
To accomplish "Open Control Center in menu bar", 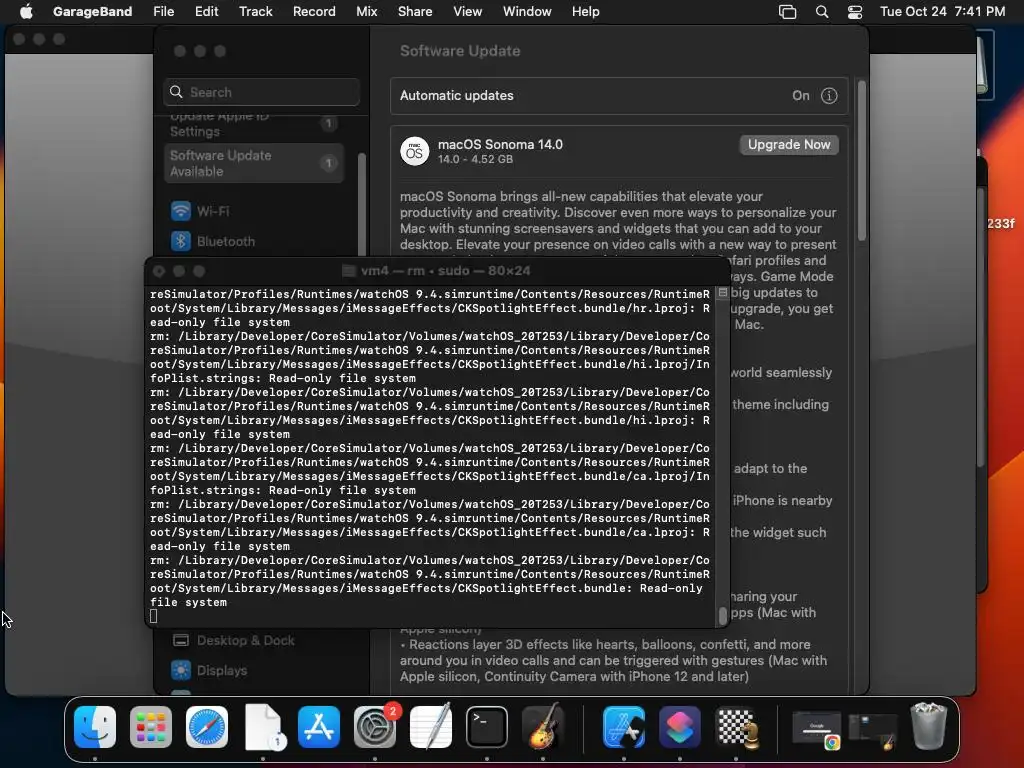I will pyautogui.click(x=855, y=11).
